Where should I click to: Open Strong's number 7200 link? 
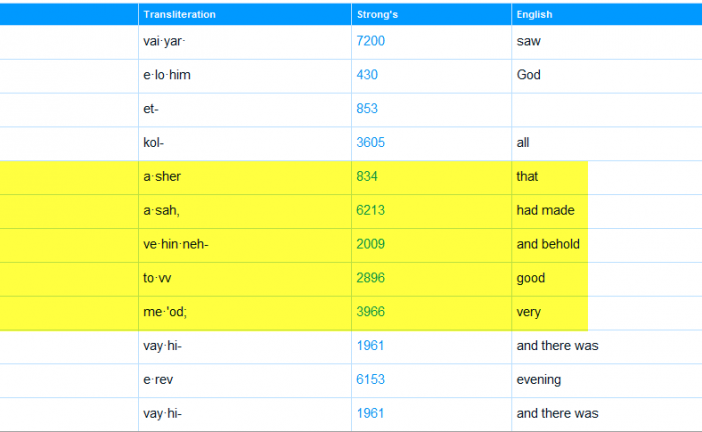[x=370, y=41]
